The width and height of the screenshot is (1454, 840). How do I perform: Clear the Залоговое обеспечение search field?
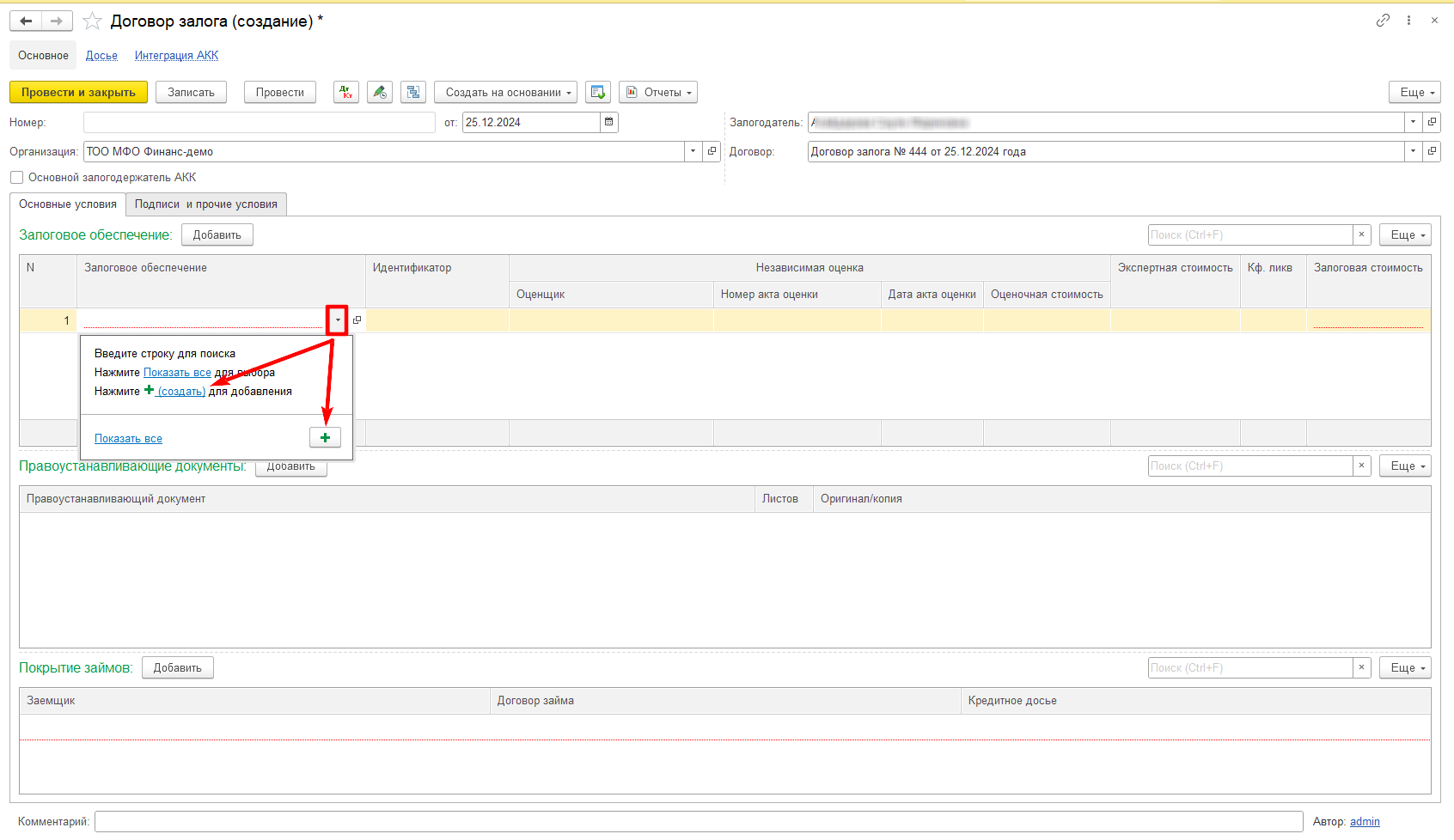(1361, 234)
